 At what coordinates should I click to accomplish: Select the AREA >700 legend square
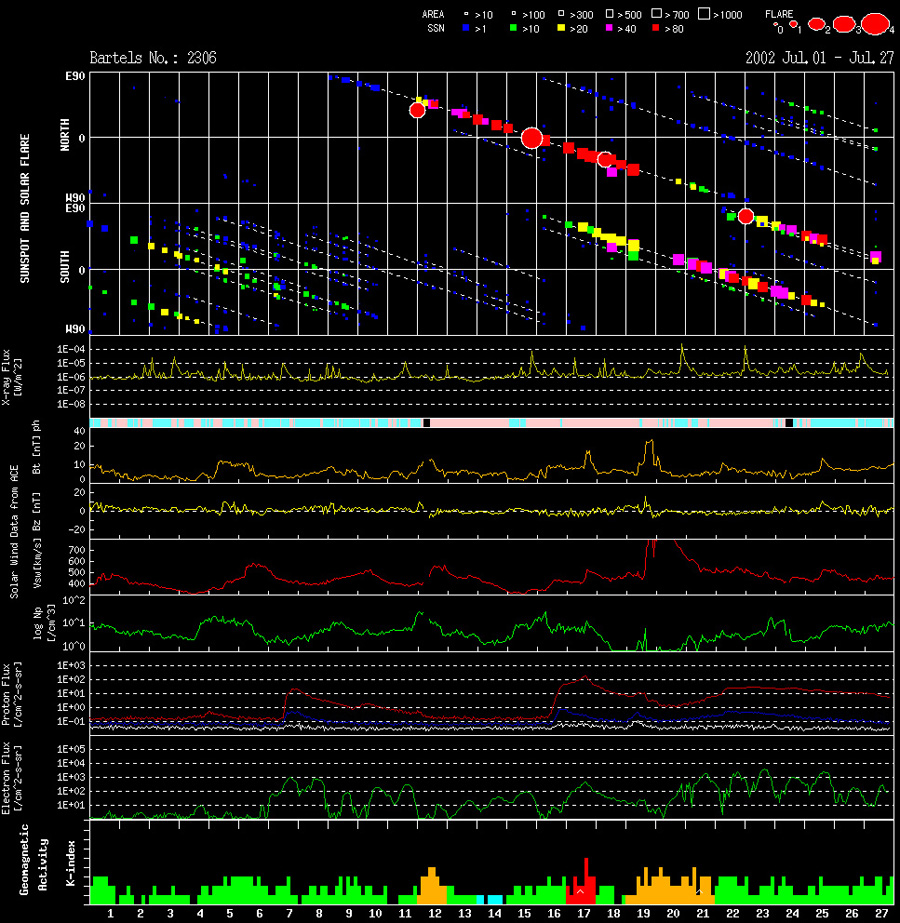click(x=656, y=13)
